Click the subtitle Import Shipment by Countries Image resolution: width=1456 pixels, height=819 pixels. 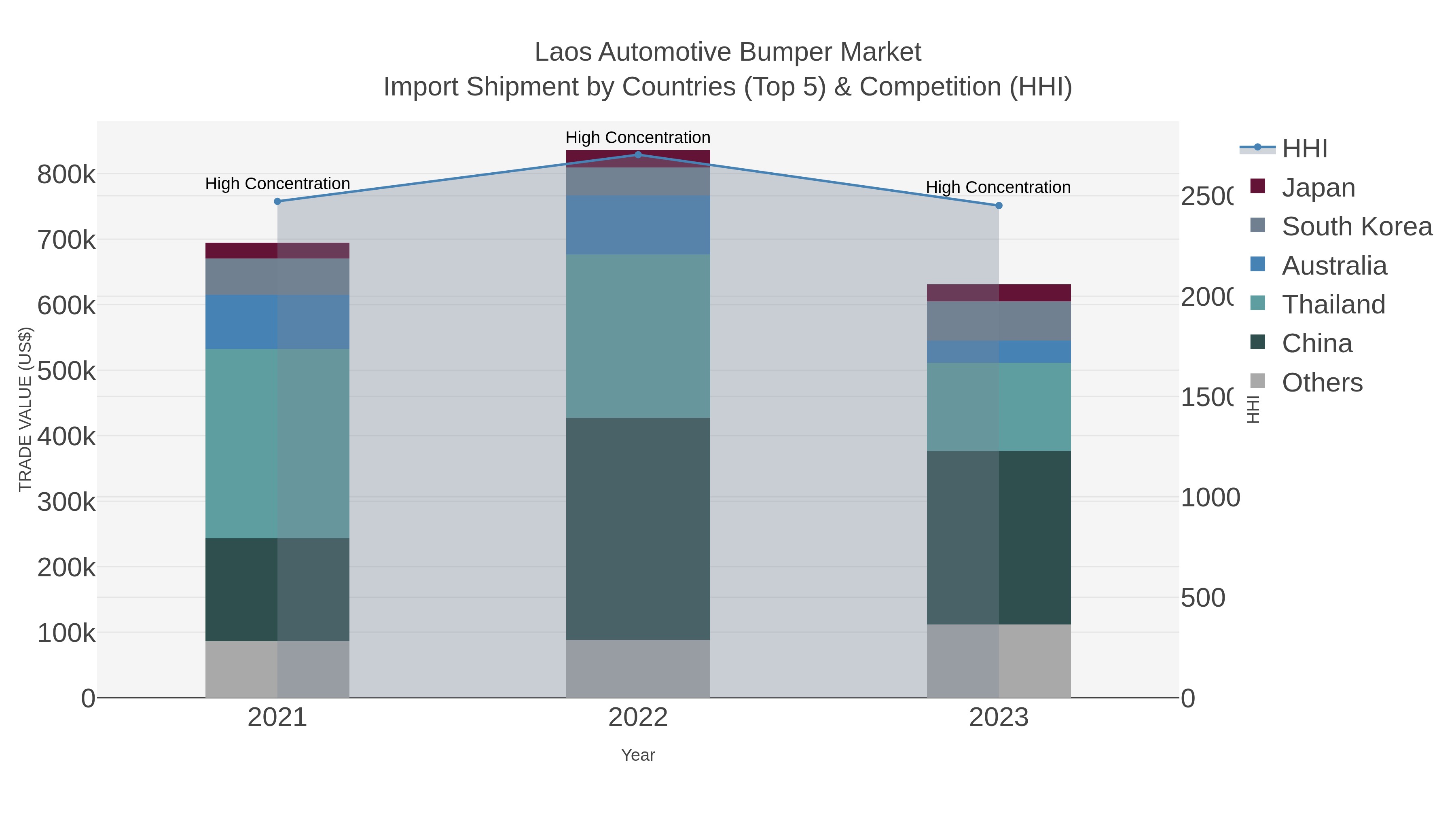point(728,87)
